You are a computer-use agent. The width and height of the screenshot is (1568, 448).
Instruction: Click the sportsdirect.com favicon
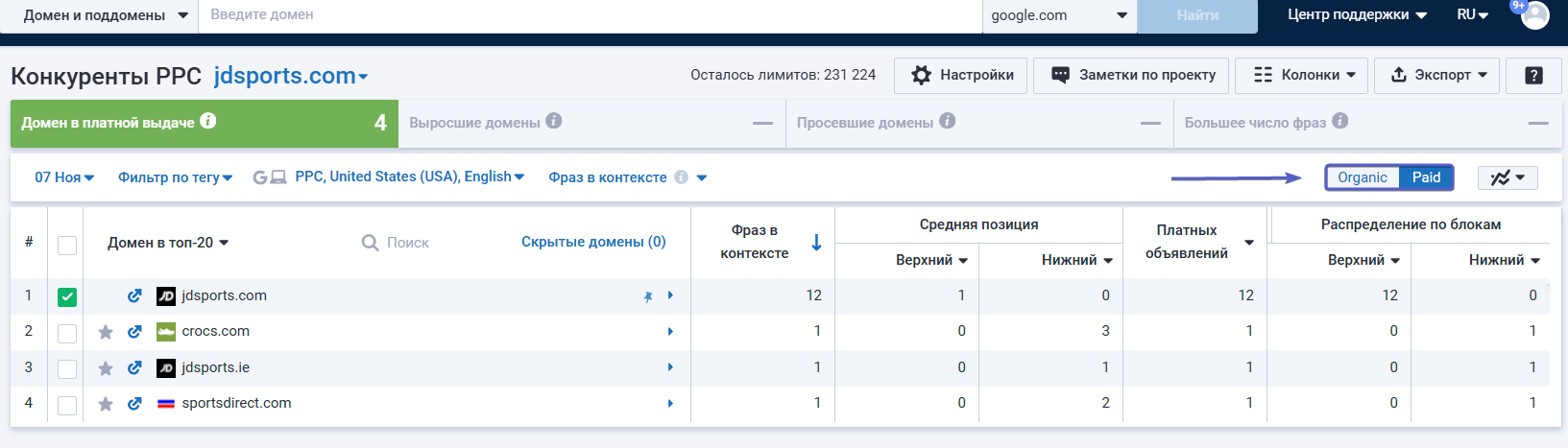point(166,404)
